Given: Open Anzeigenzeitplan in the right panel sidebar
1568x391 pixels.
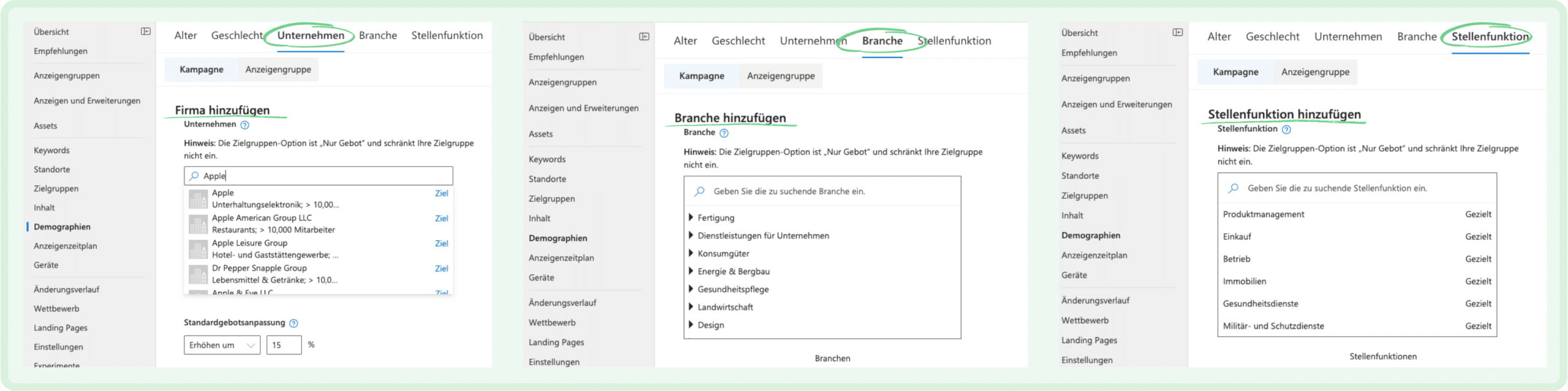Looking at the screenshot, I should tap(1094, 255).
